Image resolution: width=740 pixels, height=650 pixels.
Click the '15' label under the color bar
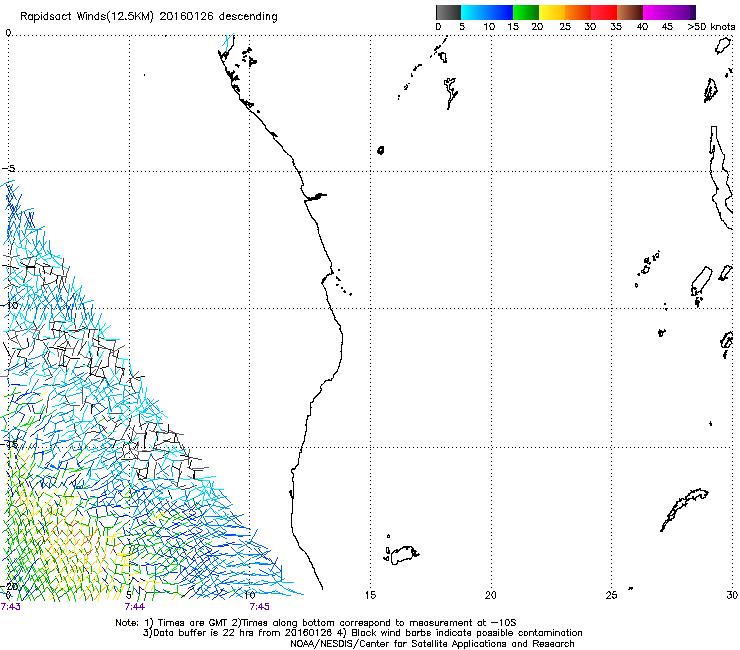513,27
